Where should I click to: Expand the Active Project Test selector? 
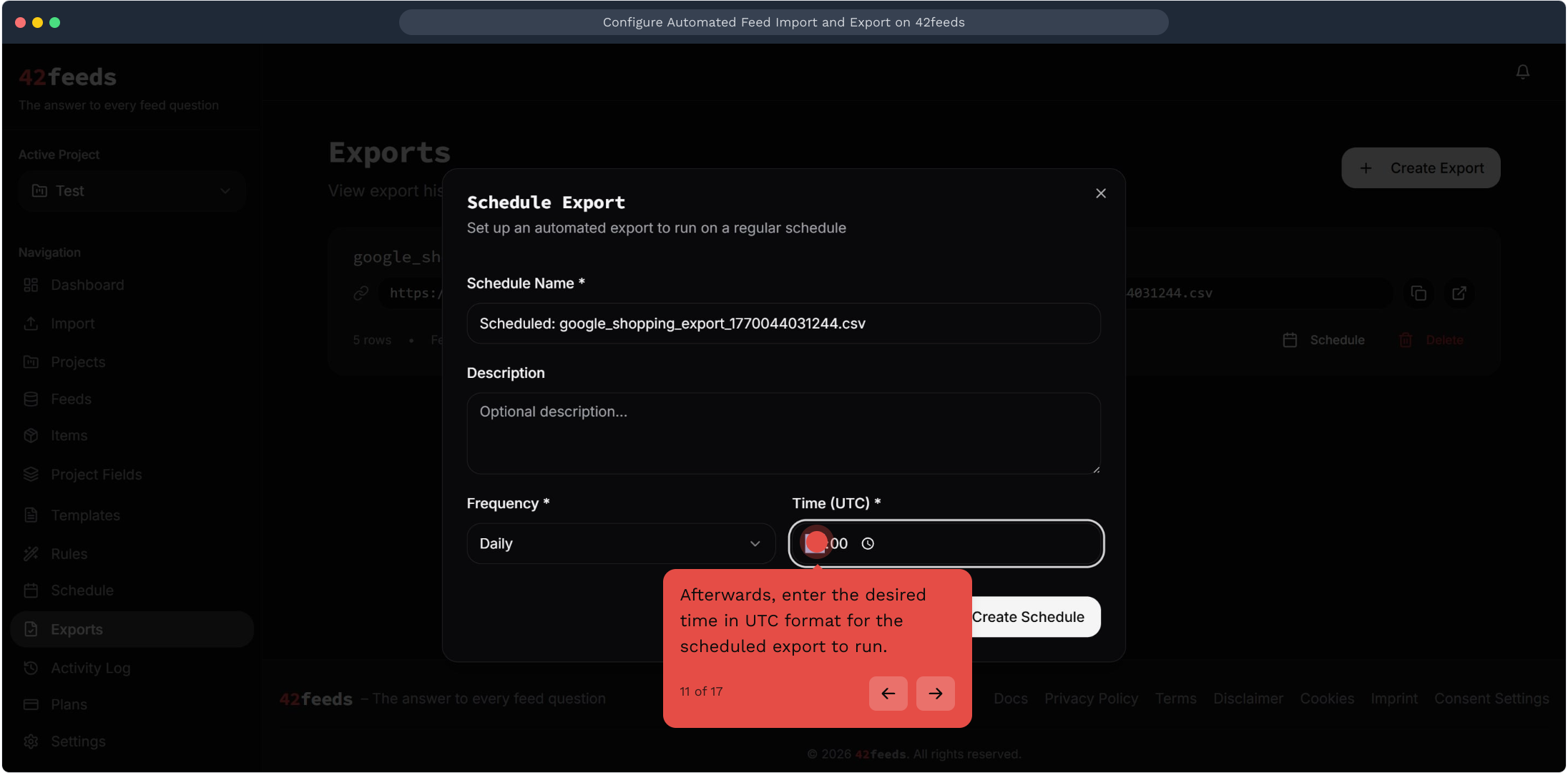coord(132,191)
